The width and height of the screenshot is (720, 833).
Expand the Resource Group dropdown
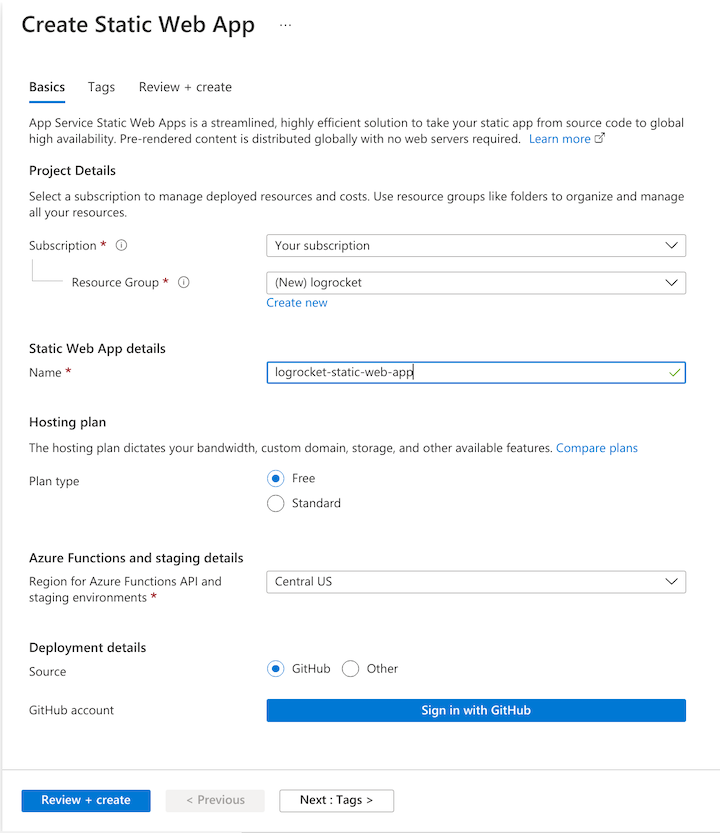(475, 283)
